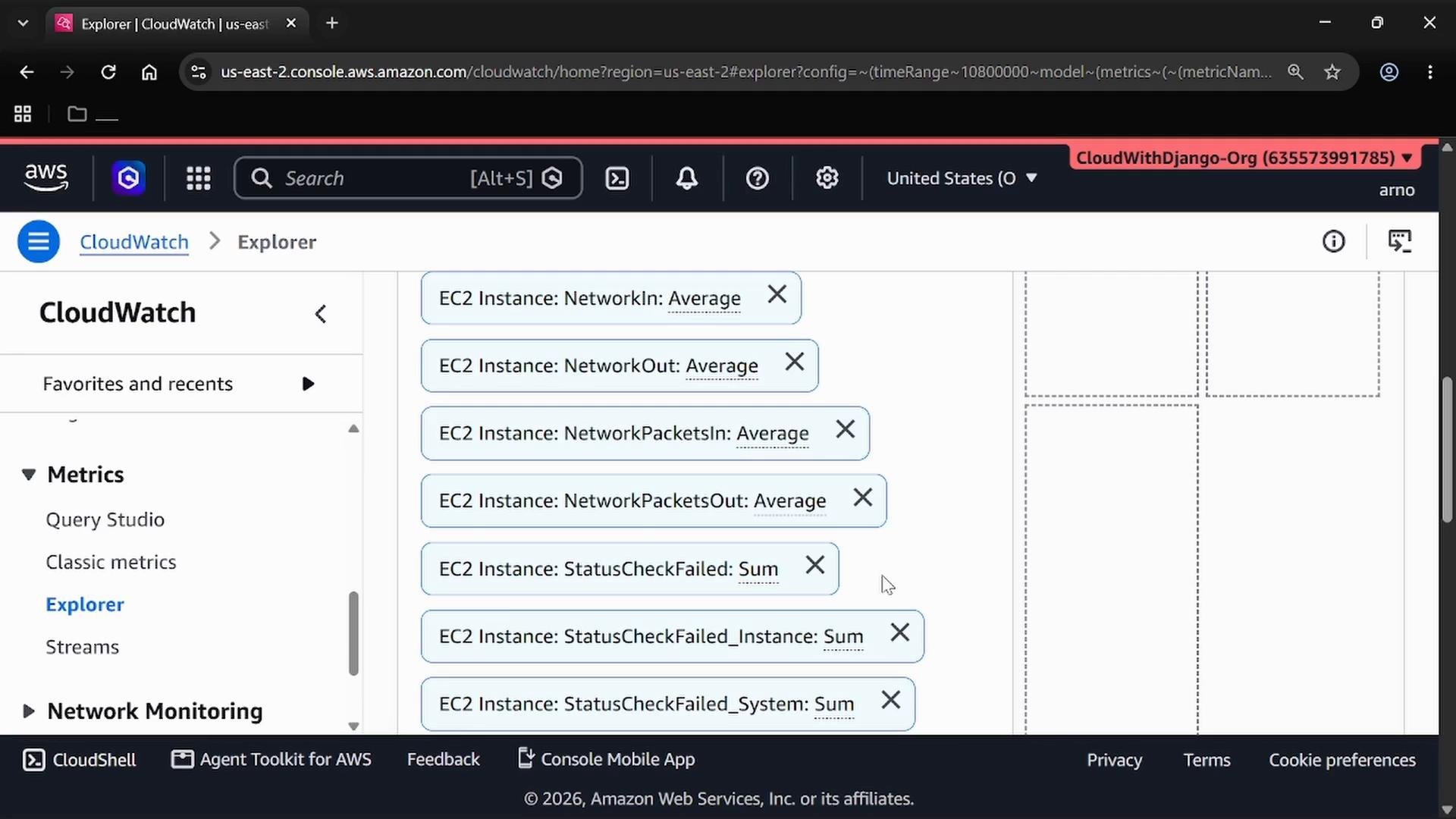This screenshot has height=819, width=1456.
Task: Open the Feedback link
Action: click(x=444, y=760)
